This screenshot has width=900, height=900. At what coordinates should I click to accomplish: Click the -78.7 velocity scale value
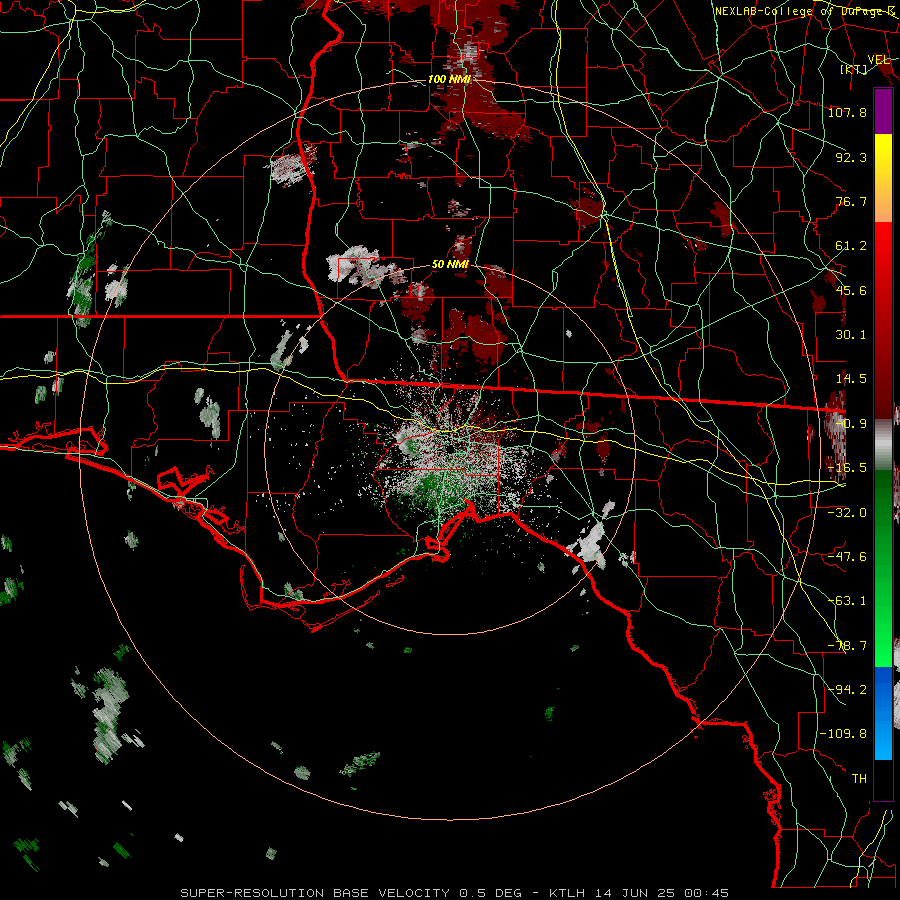847,646
